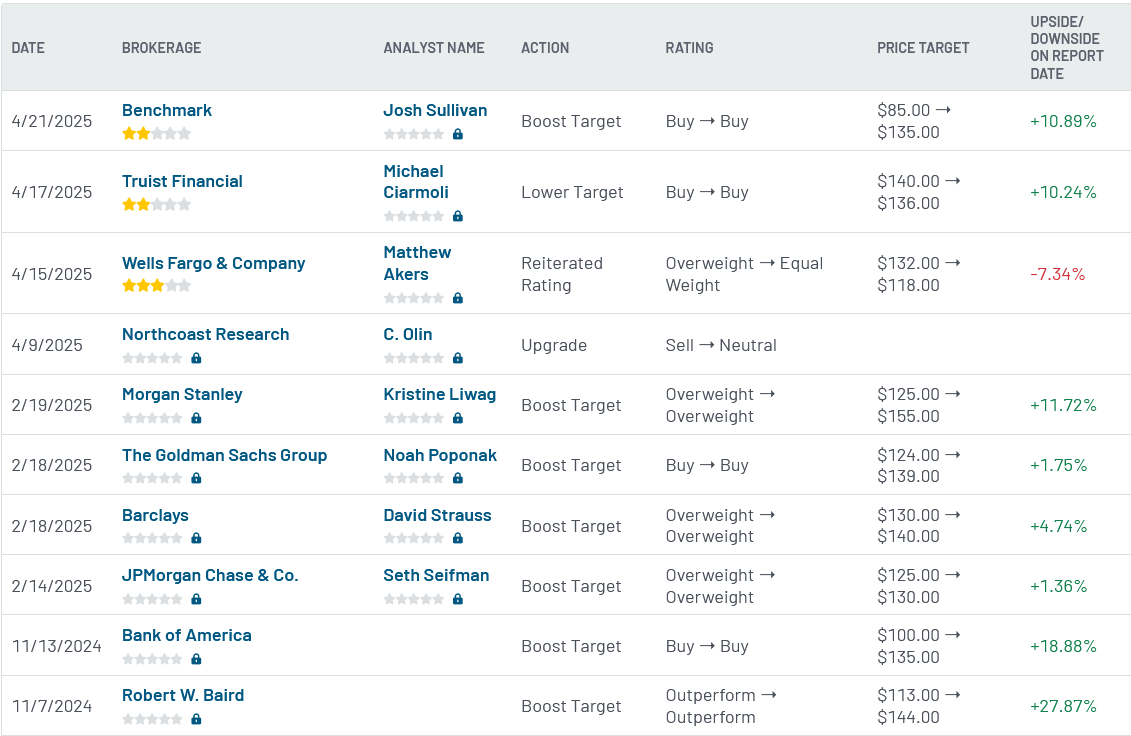Image resolution: width=1131 pixels, height=736 pixels.
Task: Click the lock icon under David Strauss
Action: pyautogui.click(x=457, y=538)
